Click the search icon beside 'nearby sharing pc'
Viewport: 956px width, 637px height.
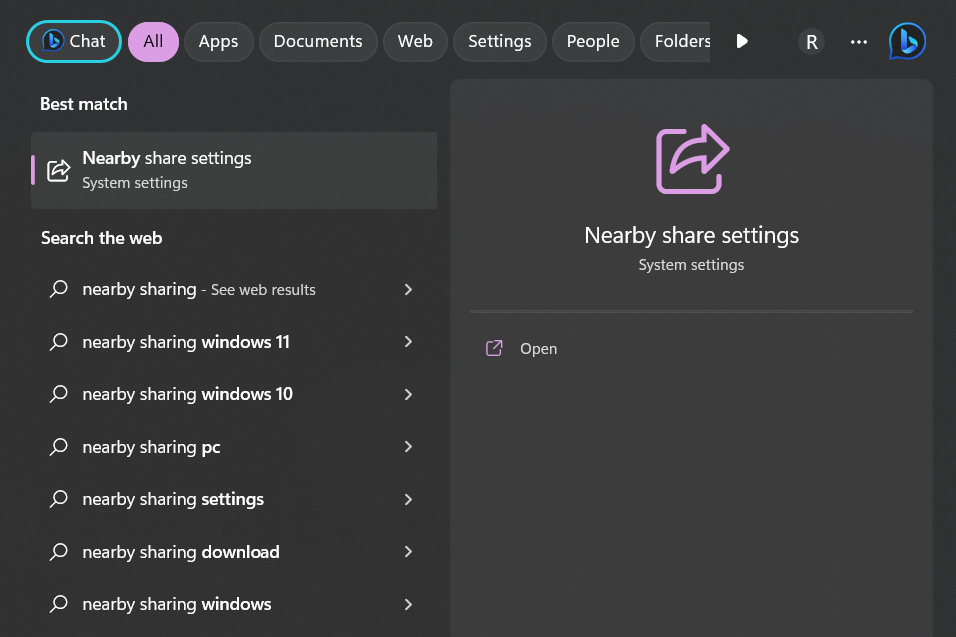pyautogui.click(x=59, y=447)
